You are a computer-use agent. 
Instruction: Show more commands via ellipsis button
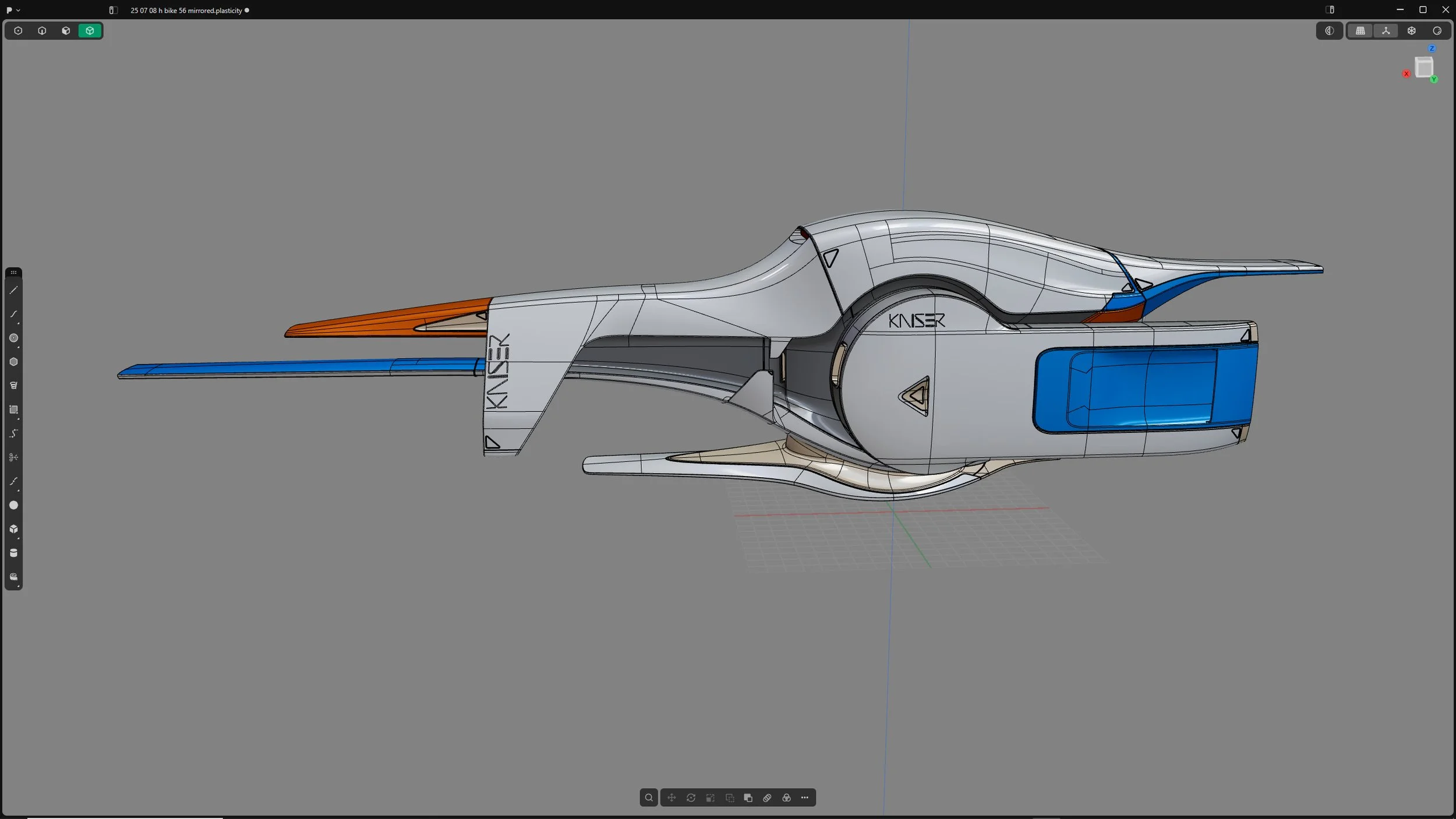[805, 797]
